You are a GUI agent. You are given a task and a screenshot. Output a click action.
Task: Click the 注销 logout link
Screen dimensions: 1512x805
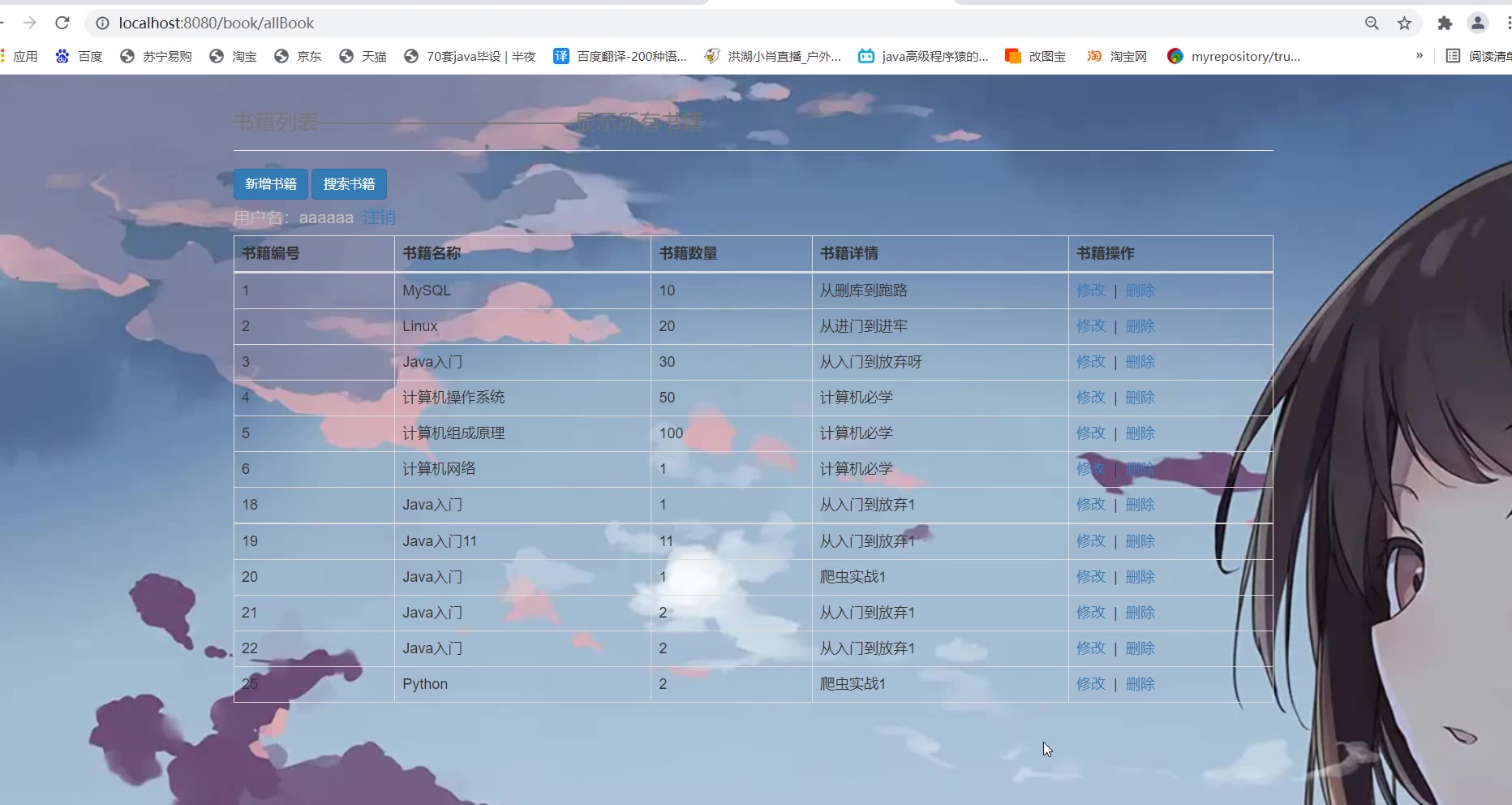point(379,217)
